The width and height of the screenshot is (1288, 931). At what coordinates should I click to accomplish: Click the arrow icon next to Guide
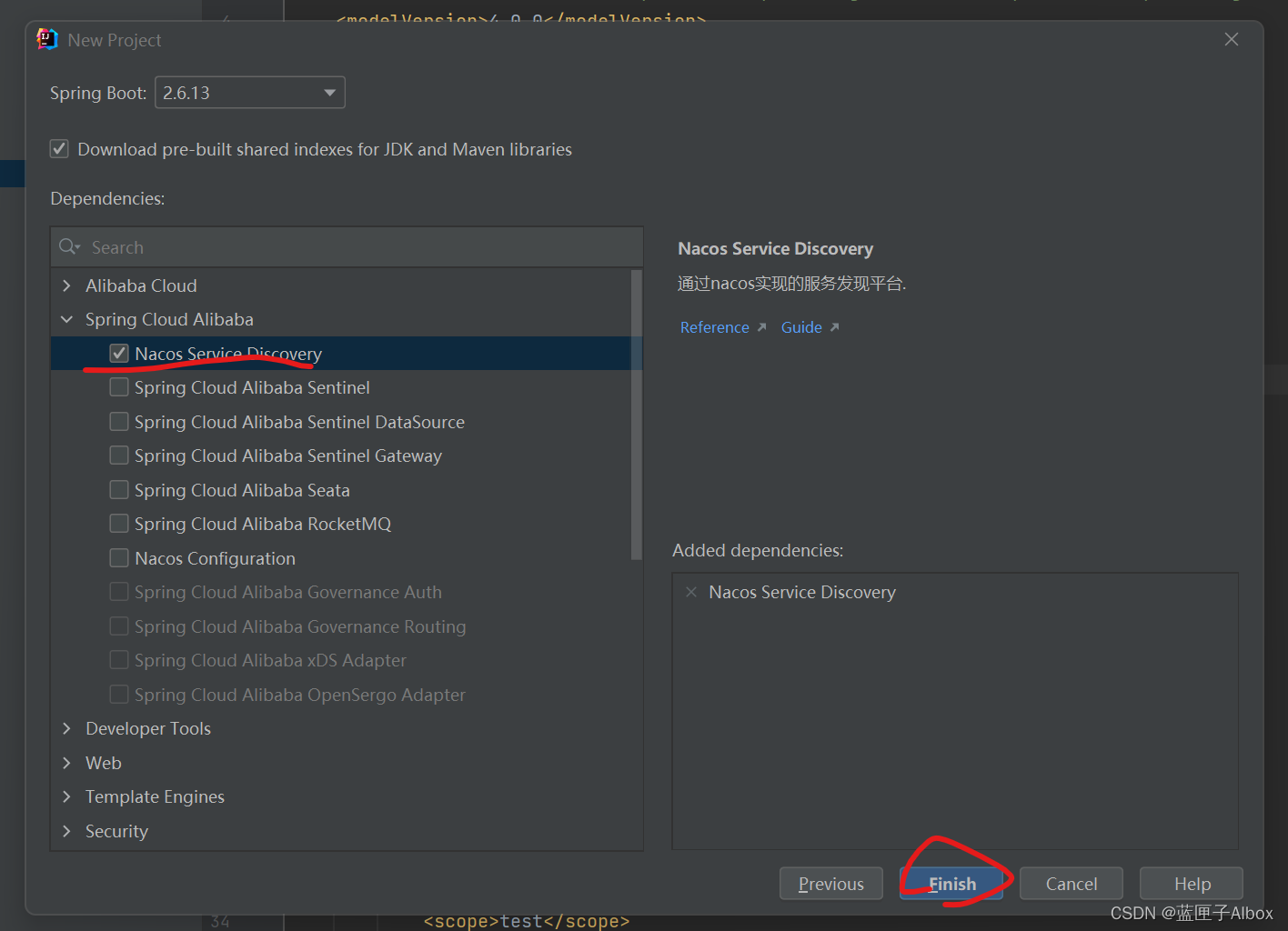tap(834, 327)
